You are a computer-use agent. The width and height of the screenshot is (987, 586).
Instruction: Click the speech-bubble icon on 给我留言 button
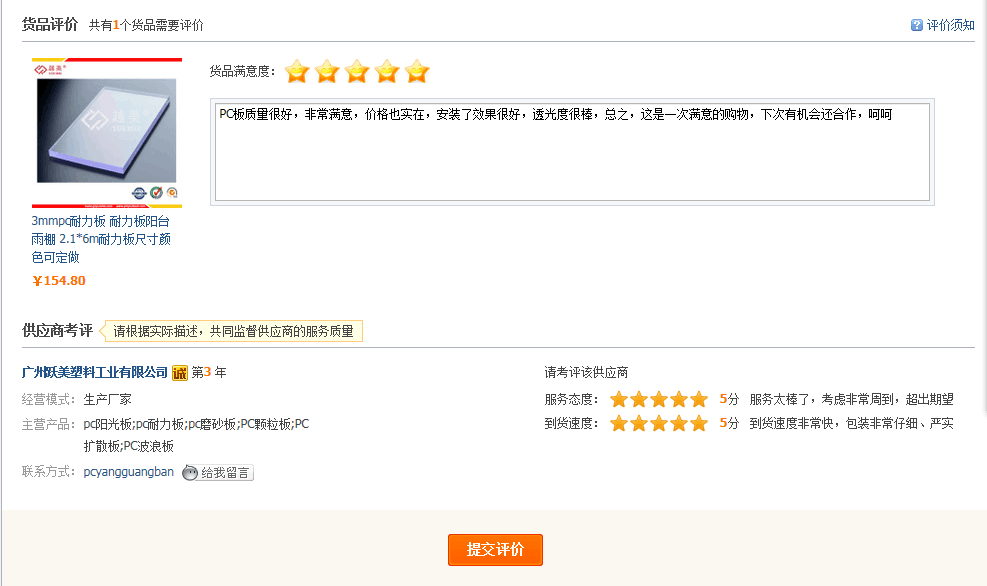point(188,472)
